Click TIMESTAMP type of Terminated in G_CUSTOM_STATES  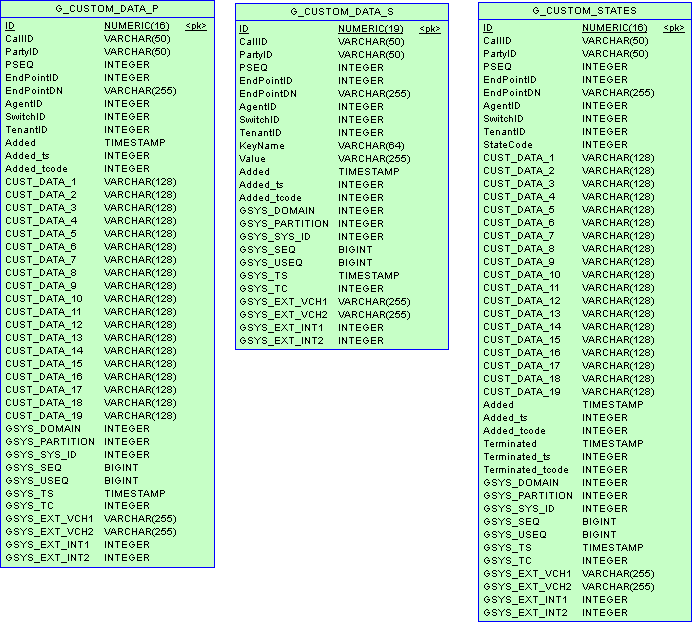tap(613, 444)
